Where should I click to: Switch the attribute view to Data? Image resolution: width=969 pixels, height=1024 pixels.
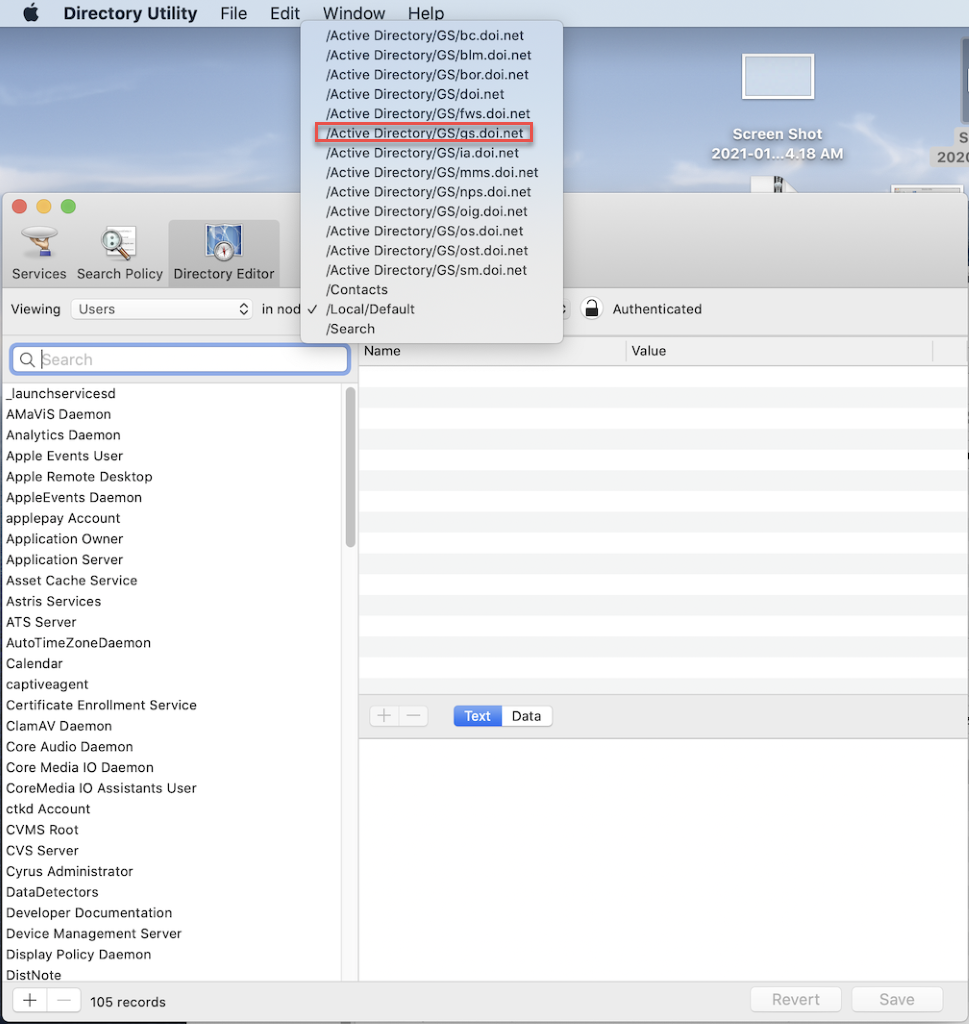tap(526, 716)
